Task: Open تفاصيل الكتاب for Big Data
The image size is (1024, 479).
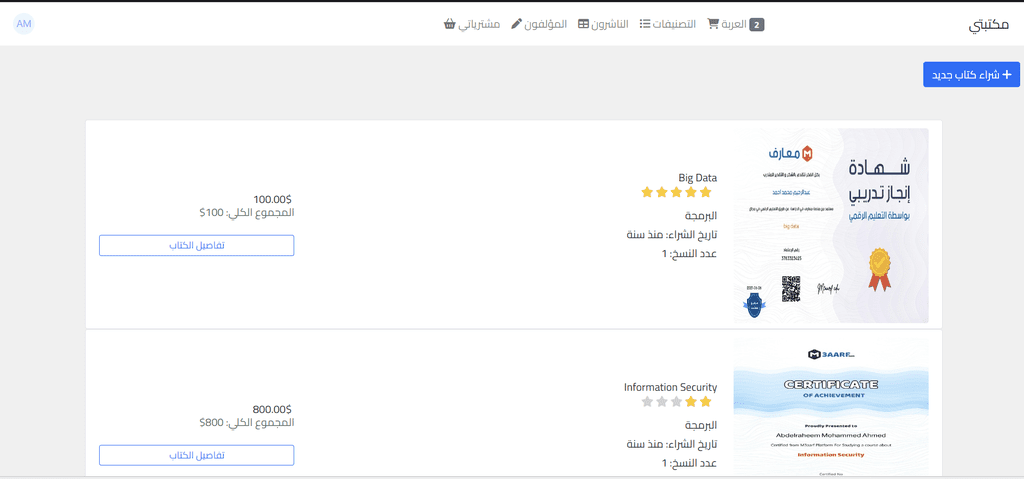Action: coord(197,245)
